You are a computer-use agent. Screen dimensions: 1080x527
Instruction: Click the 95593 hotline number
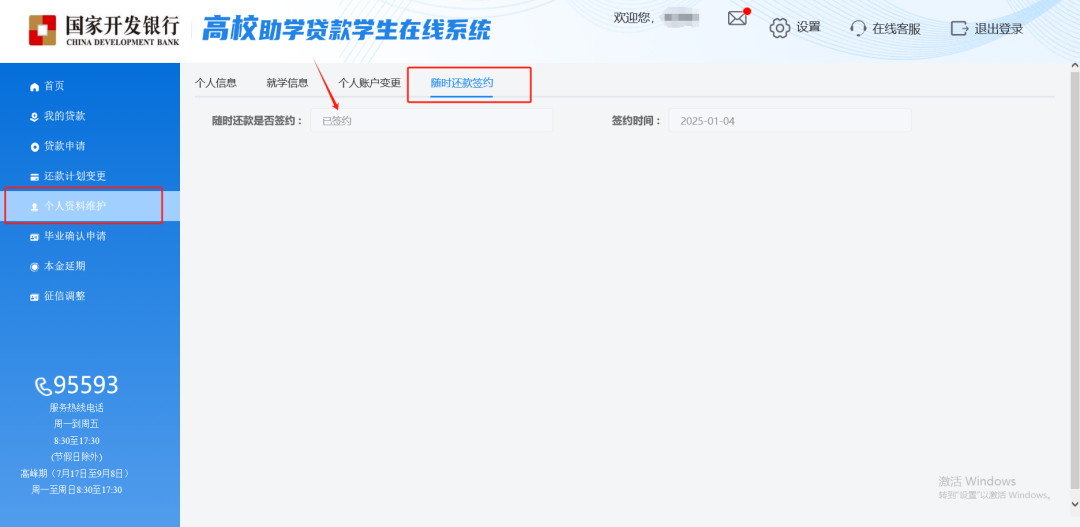(86, 385)
